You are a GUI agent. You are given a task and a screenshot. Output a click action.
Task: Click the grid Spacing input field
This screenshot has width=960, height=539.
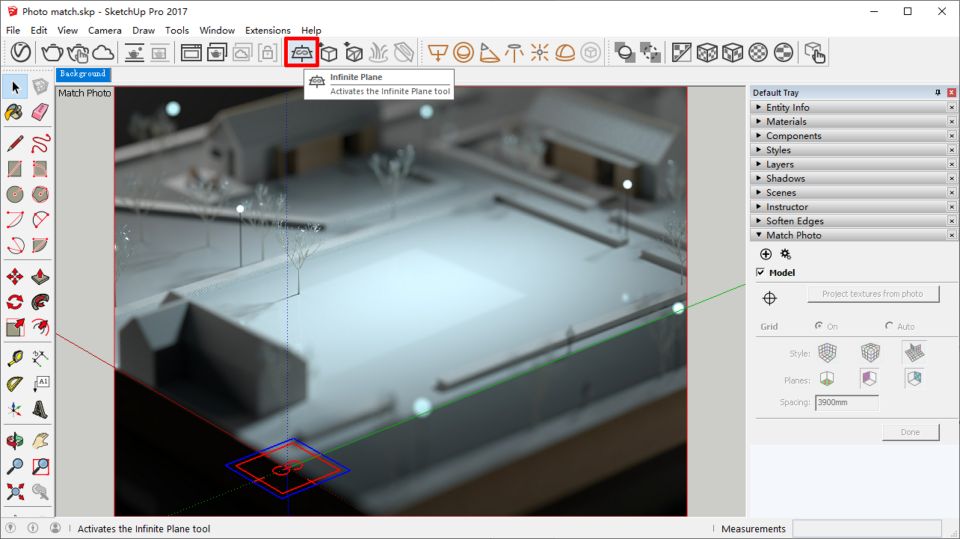846,402
